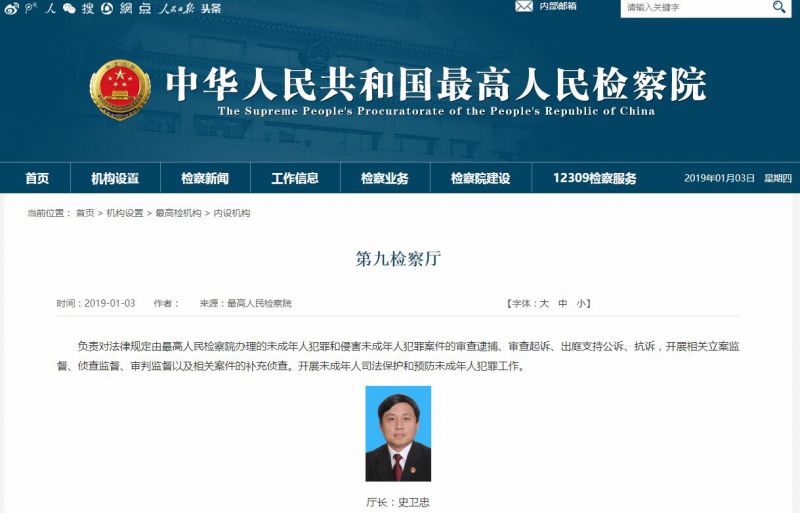This screenshot has width=800, height=513.
Task: Open the 检察新闻 nav item
Action: (205, 178)
